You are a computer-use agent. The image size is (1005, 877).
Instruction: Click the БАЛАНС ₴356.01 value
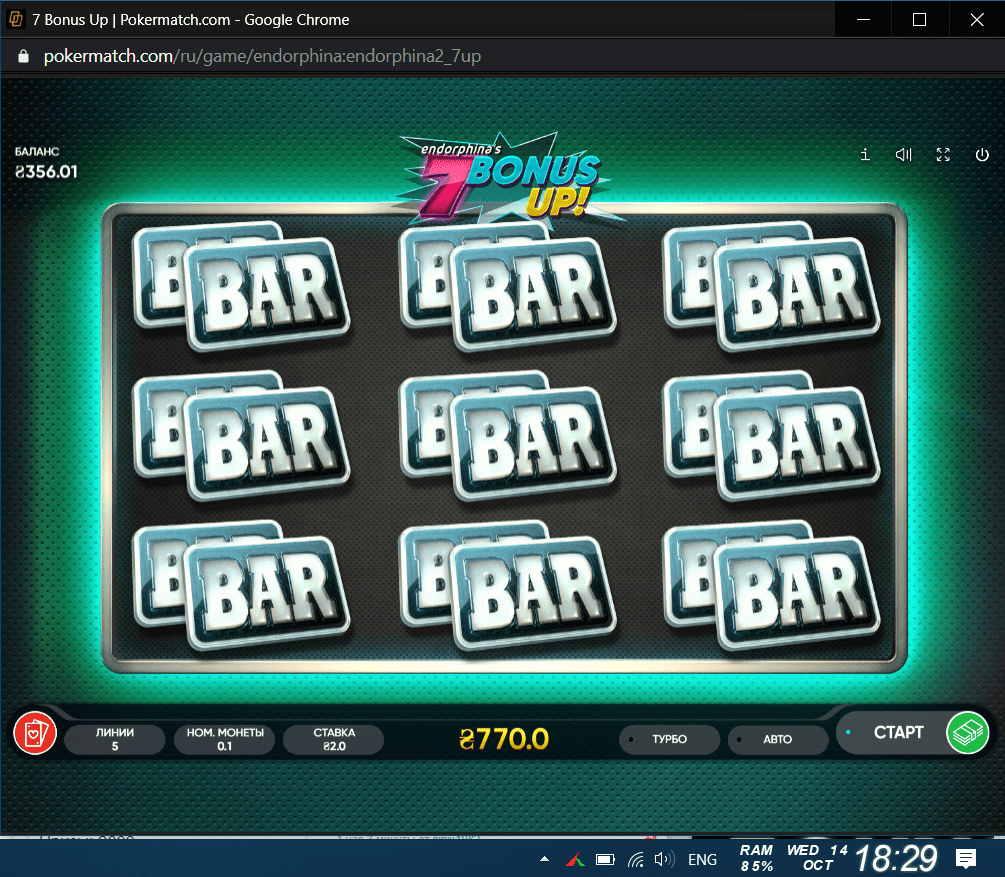(46, 171)
